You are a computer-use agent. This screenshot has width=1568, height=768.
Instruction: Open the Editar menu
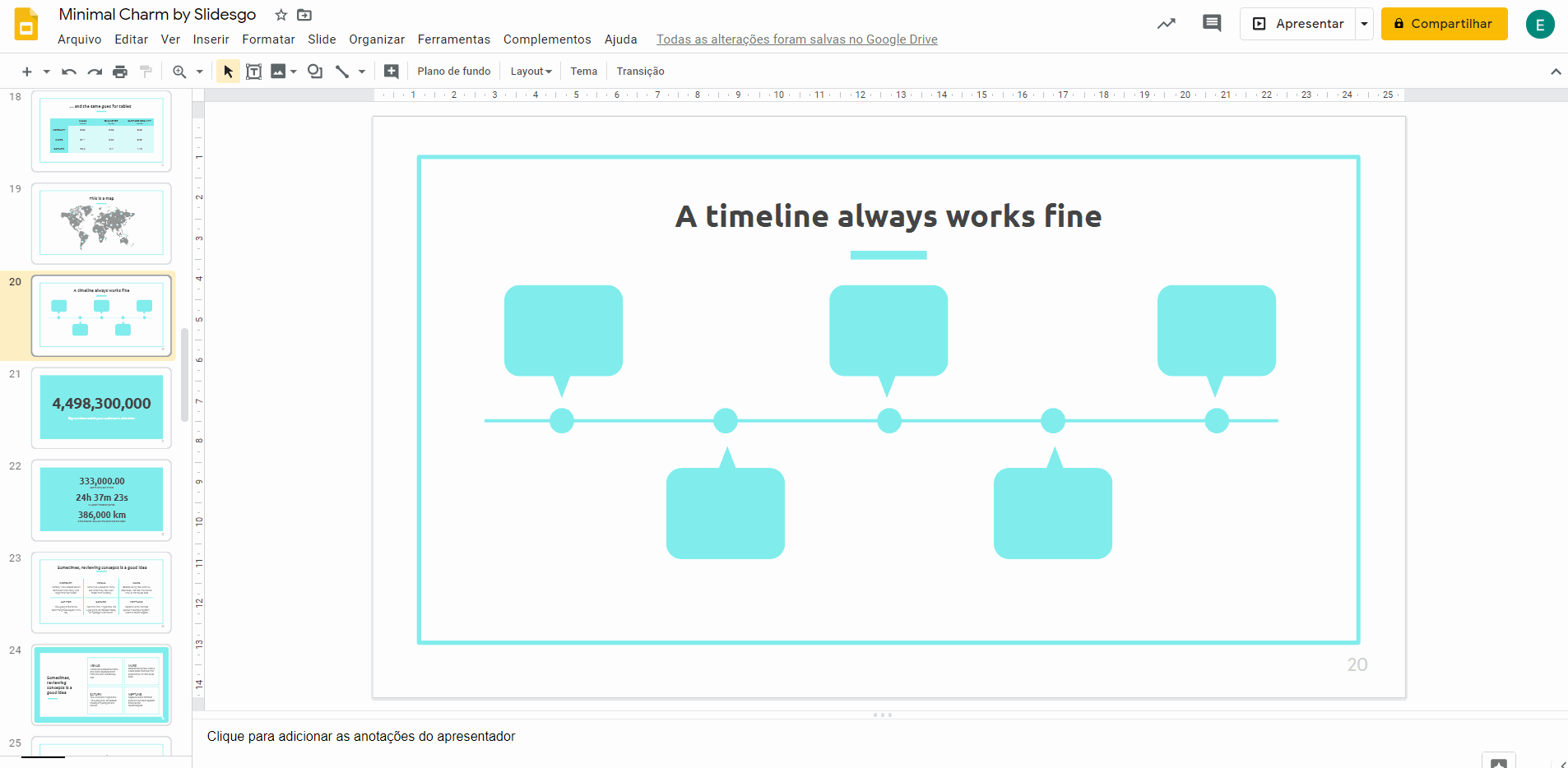[132, 39]
